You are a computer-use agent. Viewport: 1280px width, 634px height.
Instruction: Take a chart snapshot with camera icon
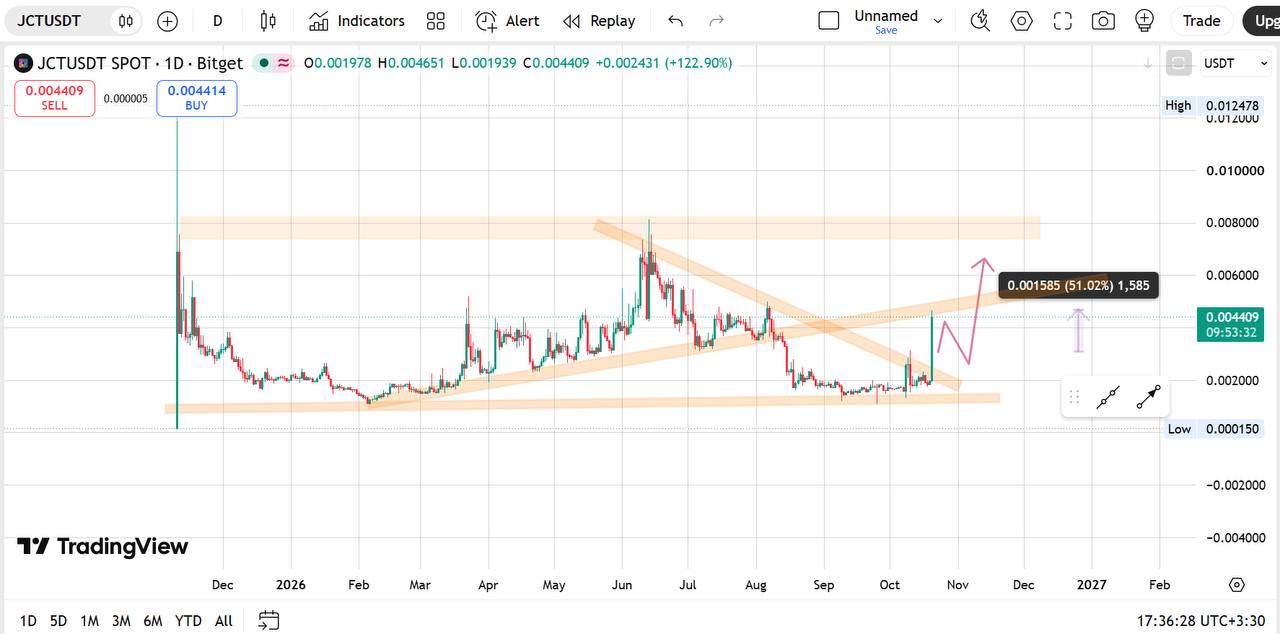click(x=1103, y=20)
